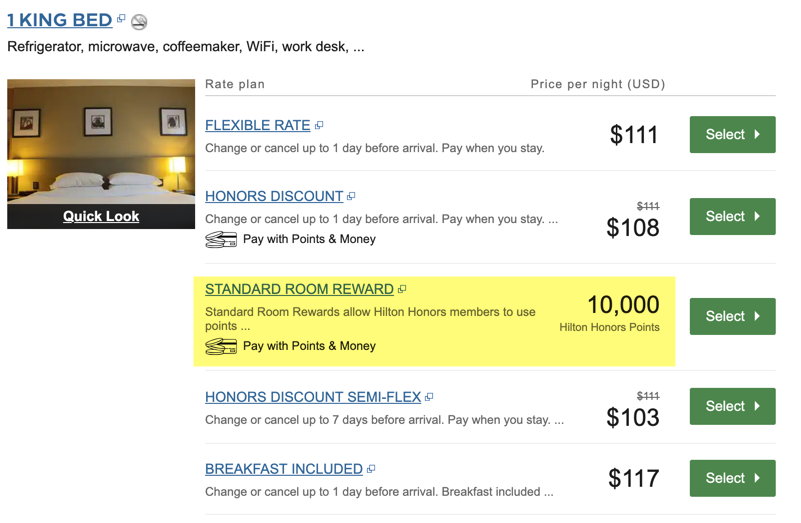Select the 10,000 points reward rate
The height and width of the screenshot is (523, 801).
(x=733, y=316)
